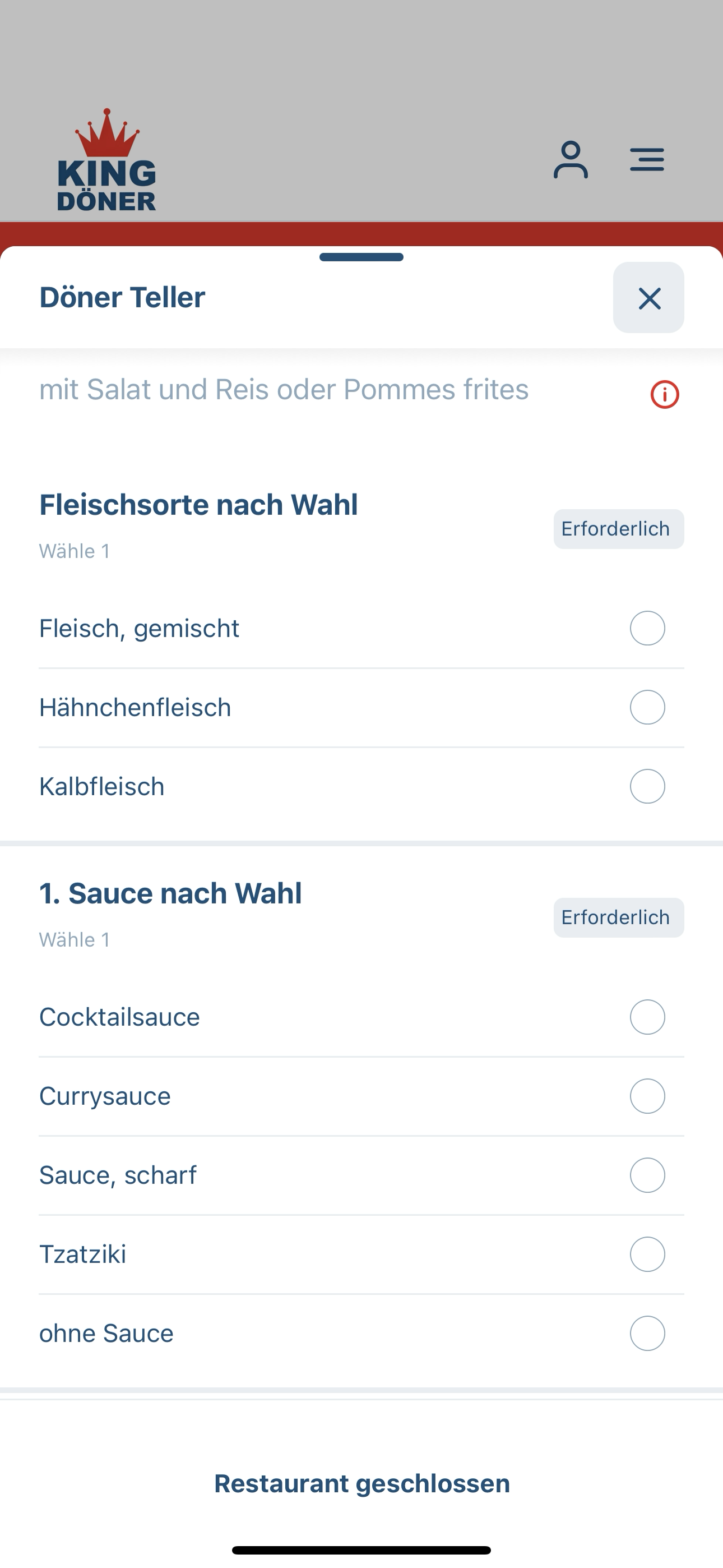Open the user account profile icon
Image resolution: width=723 pixels, height=1568 pixels.
pos(570,160)
